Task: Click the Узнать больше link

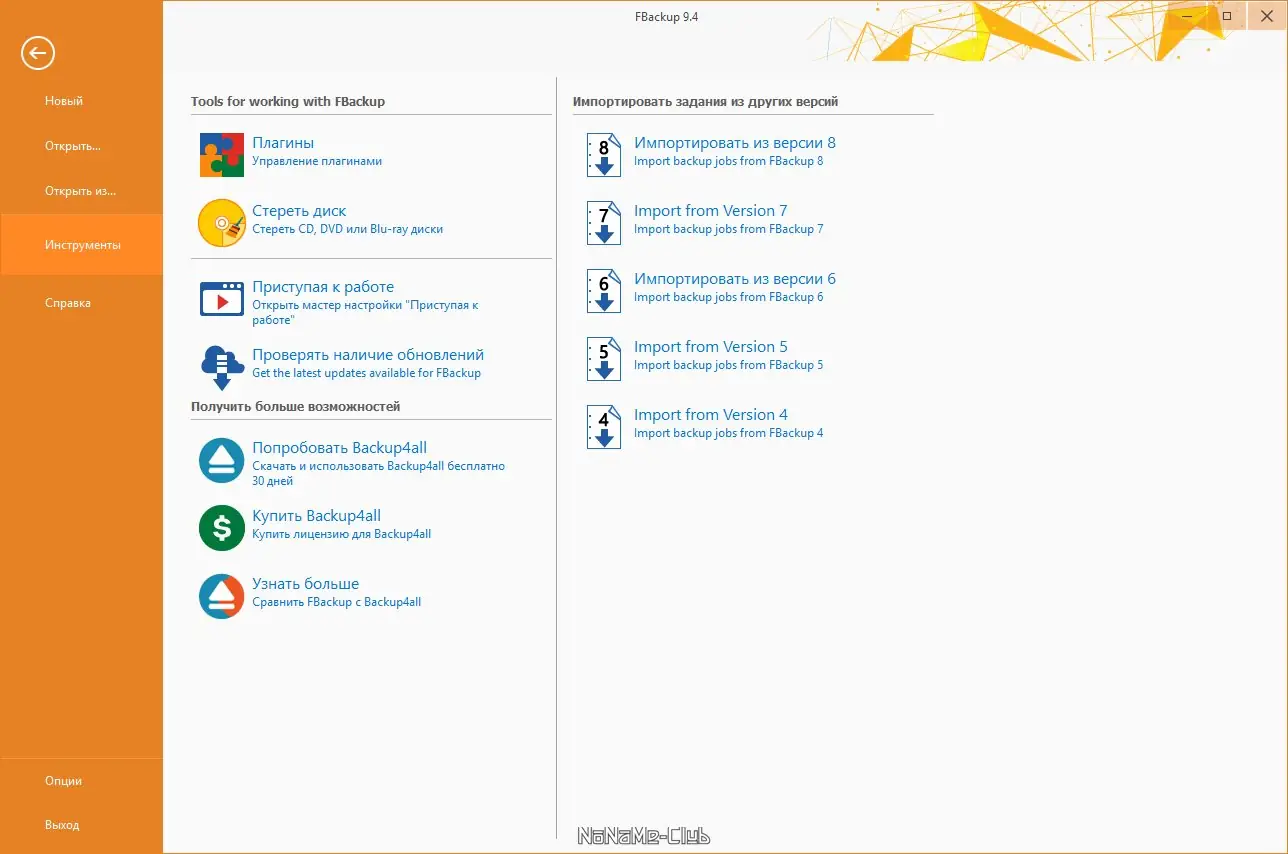Action: click(305, 584)
